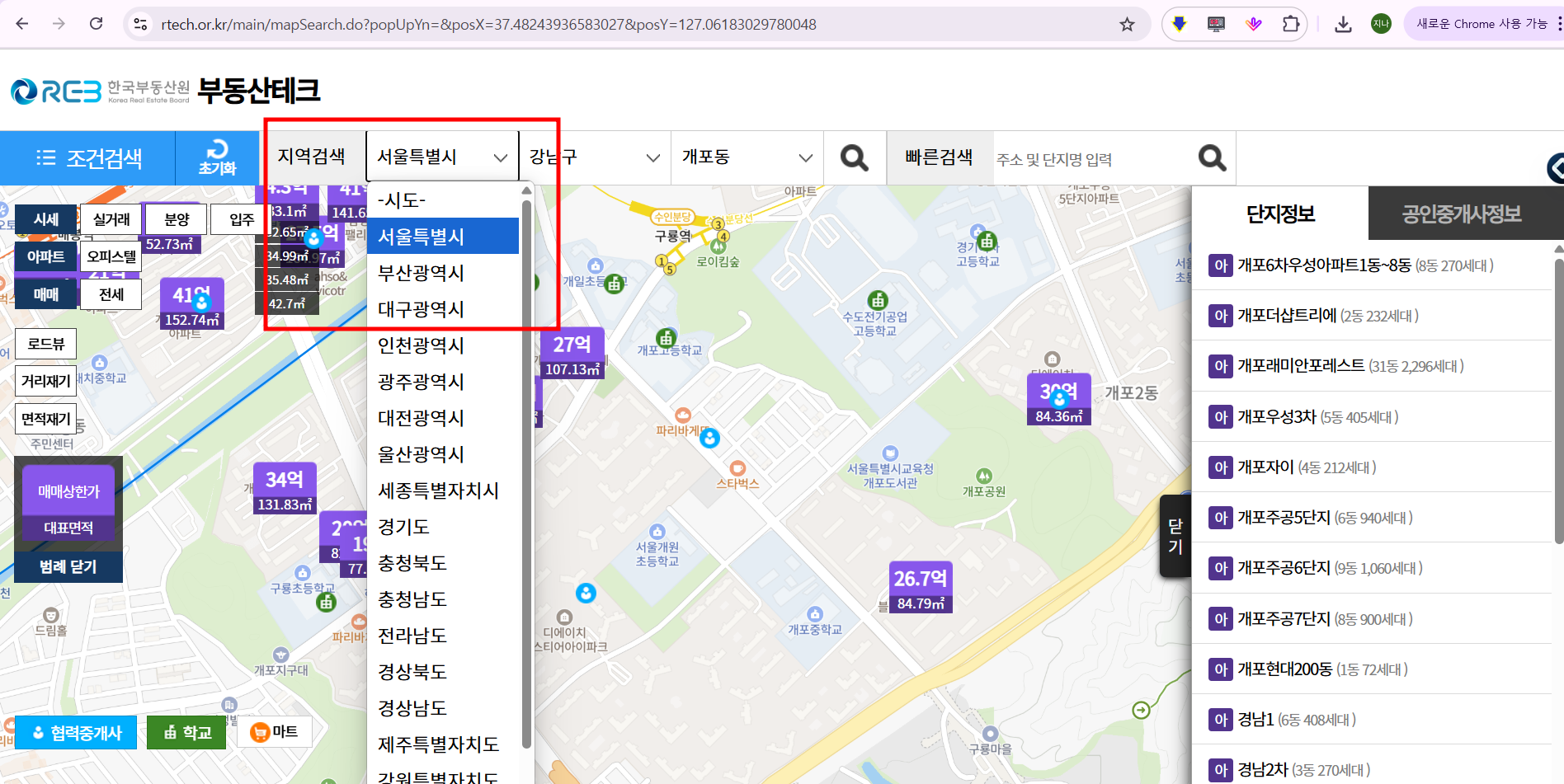Click the 개포고등학교 school marker
1564x784 pixels.
pos(666,337)
